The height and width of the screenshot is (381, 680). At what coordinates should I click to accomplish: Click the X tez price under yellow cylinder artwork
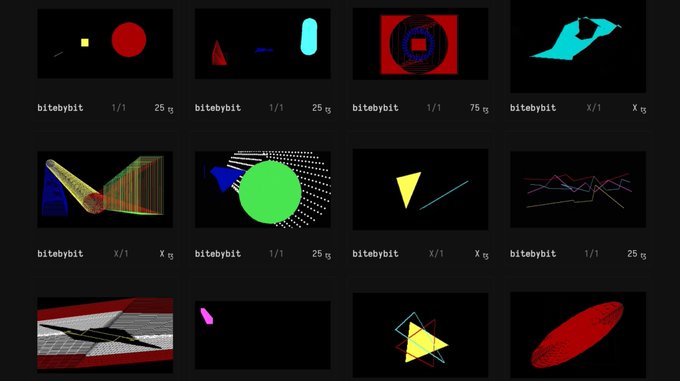tap(166, 254)
